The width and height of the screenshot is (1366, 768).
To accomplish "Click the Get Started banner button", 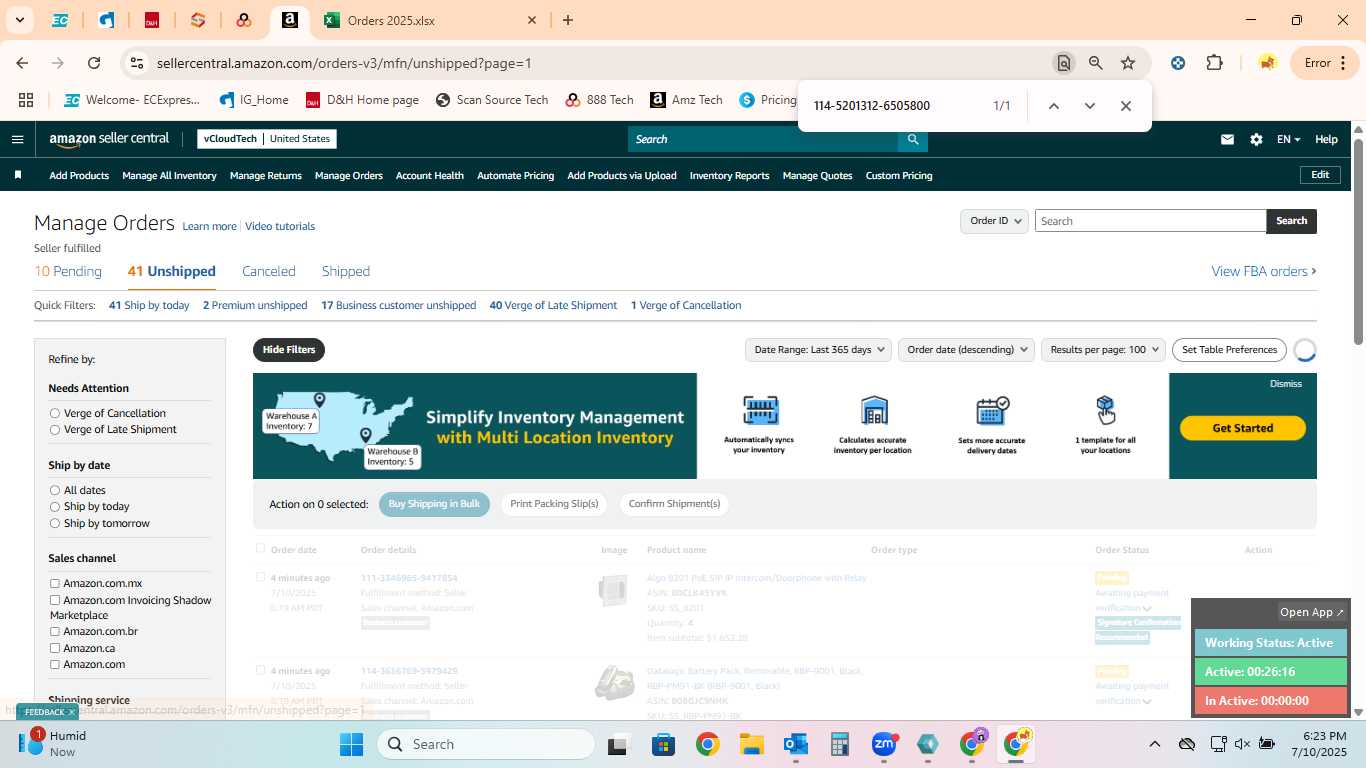I will coord(1242,428).
